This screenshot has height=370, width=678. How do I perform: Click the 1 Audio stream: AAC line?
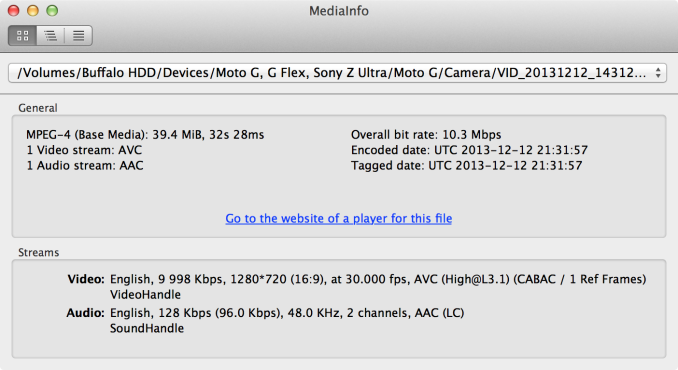85,166
